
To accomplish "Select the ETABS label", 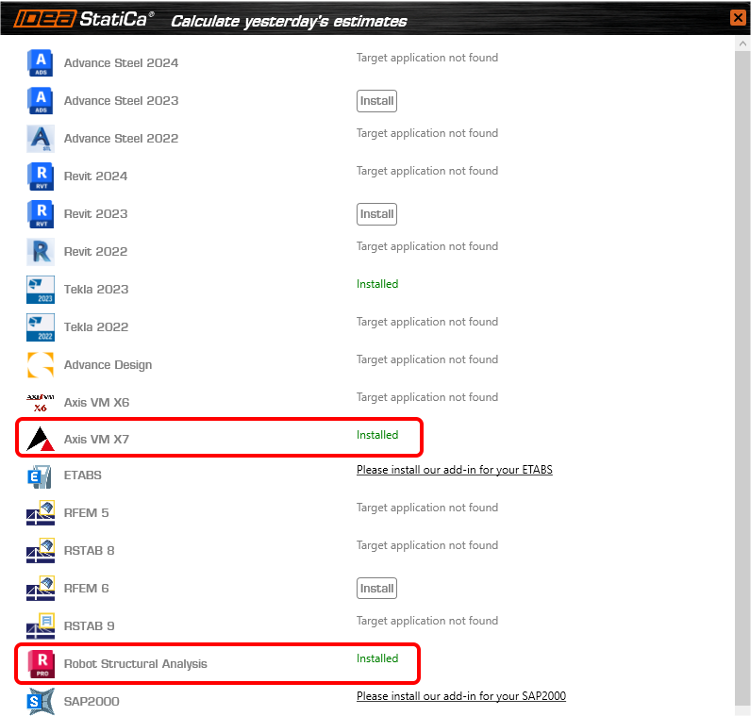I will [82, 475].
